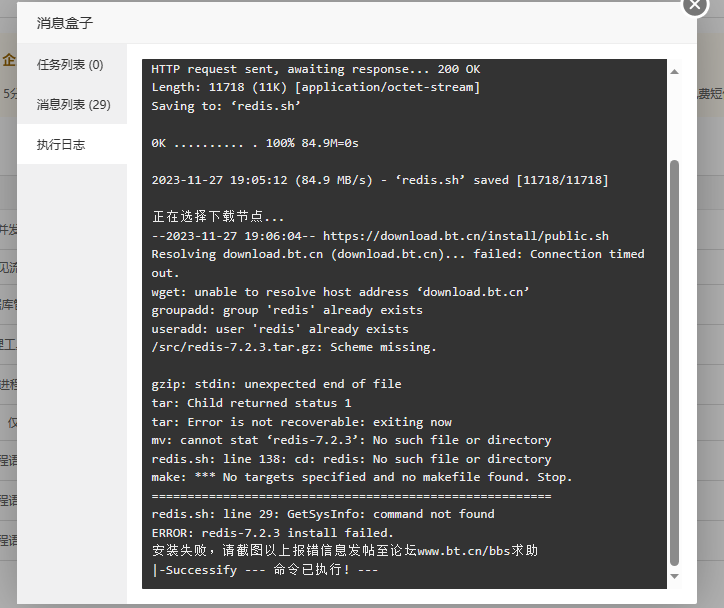Image resolution: width=724 pixels, height=608 pixels.
Task: Close the 消息盒子 dialog with the X icon
Action: [695, 4]
